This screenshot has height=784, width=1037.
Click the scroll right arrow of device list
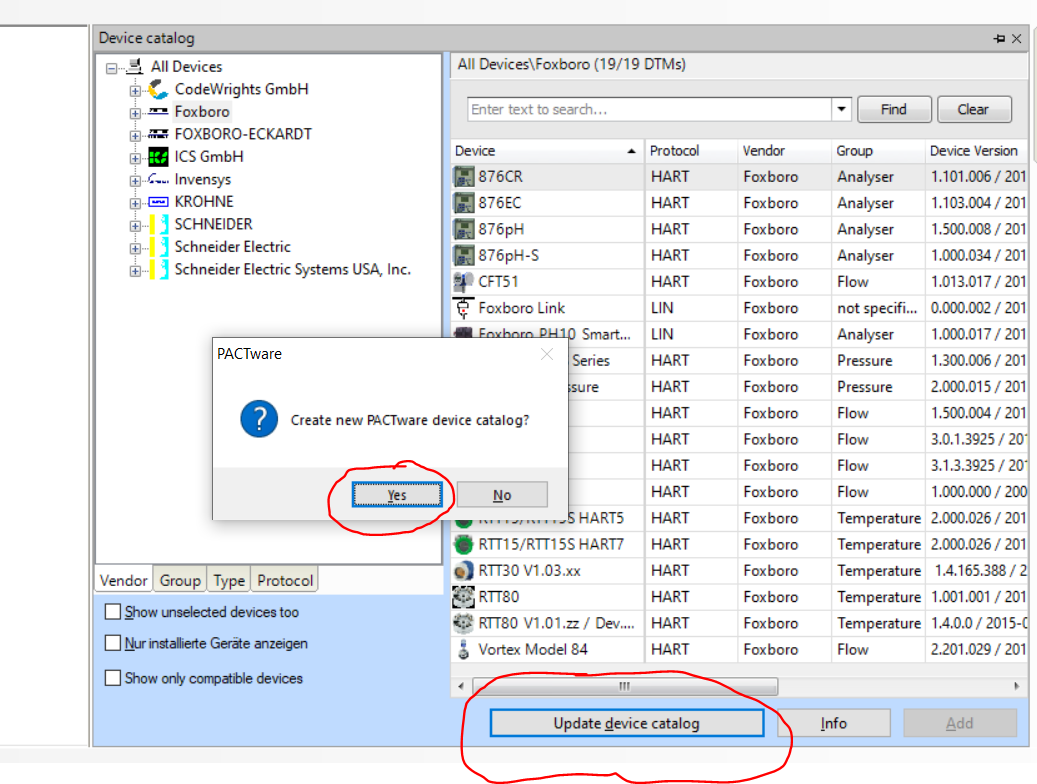1016,686
